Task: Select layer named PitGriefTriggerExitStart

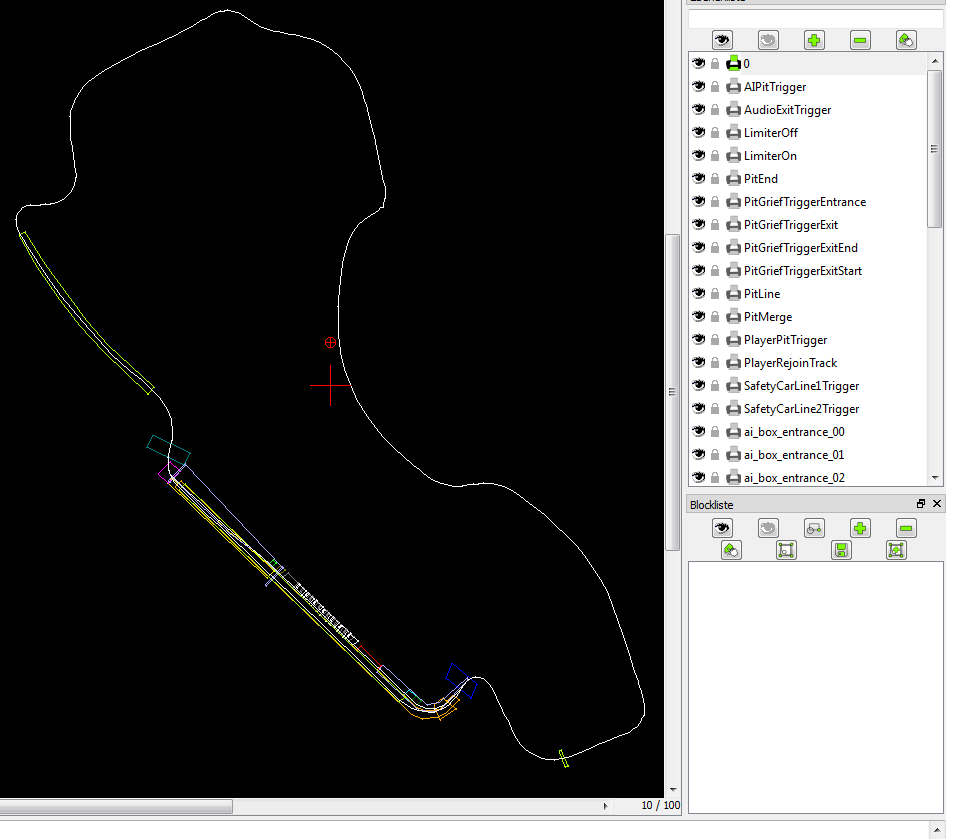Action: click(802, 271)
